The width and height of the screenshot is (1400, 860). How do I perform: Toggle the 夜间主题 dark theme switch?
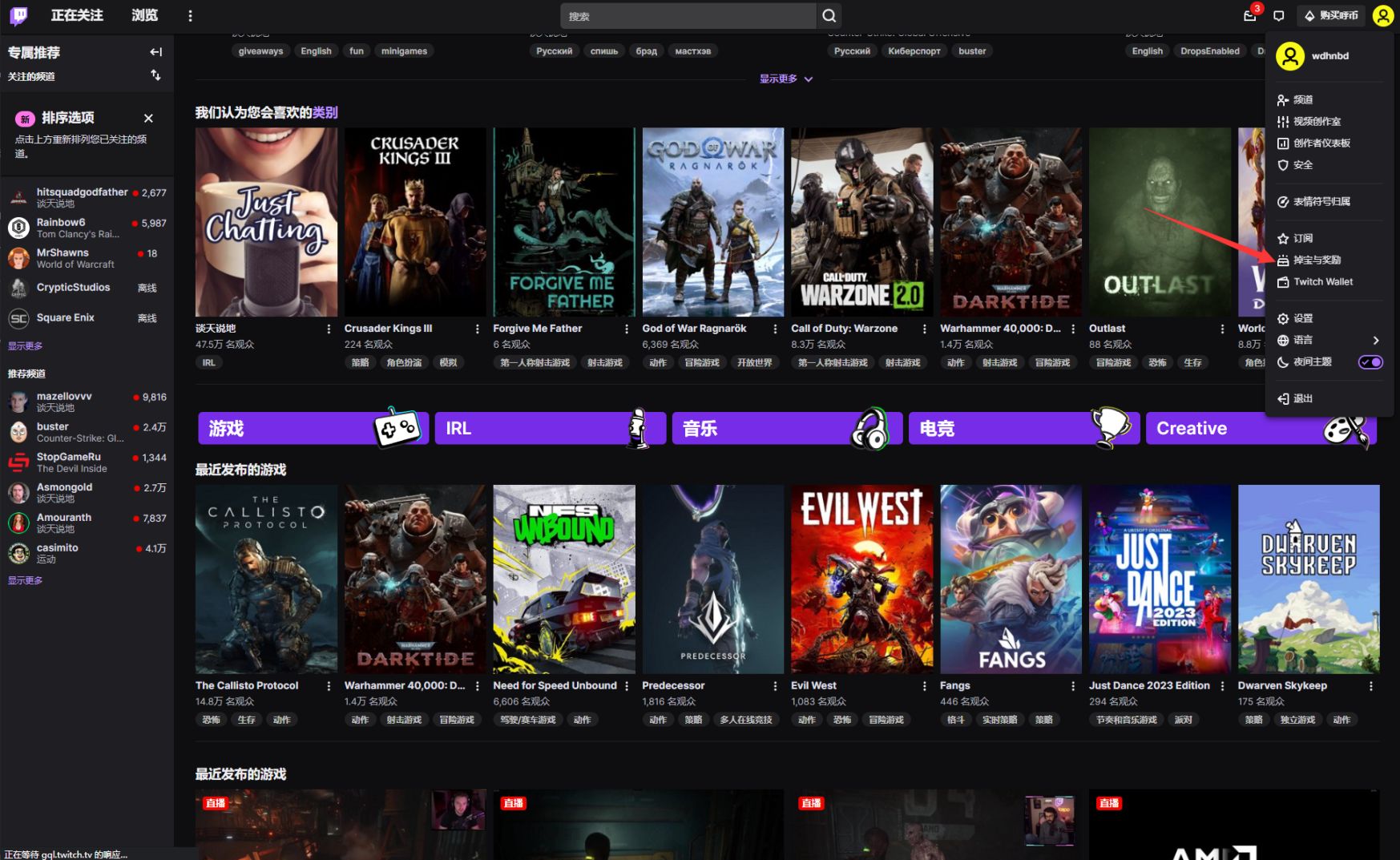pos(1370,362)
